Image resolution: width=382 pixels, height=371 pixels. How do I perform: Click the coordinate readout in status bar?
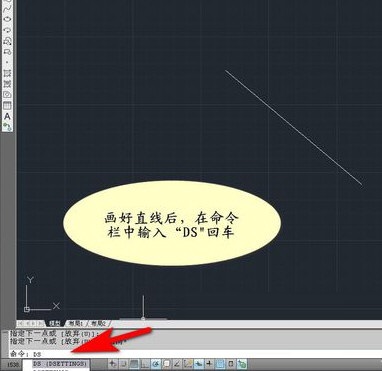(x=12, y=364)
